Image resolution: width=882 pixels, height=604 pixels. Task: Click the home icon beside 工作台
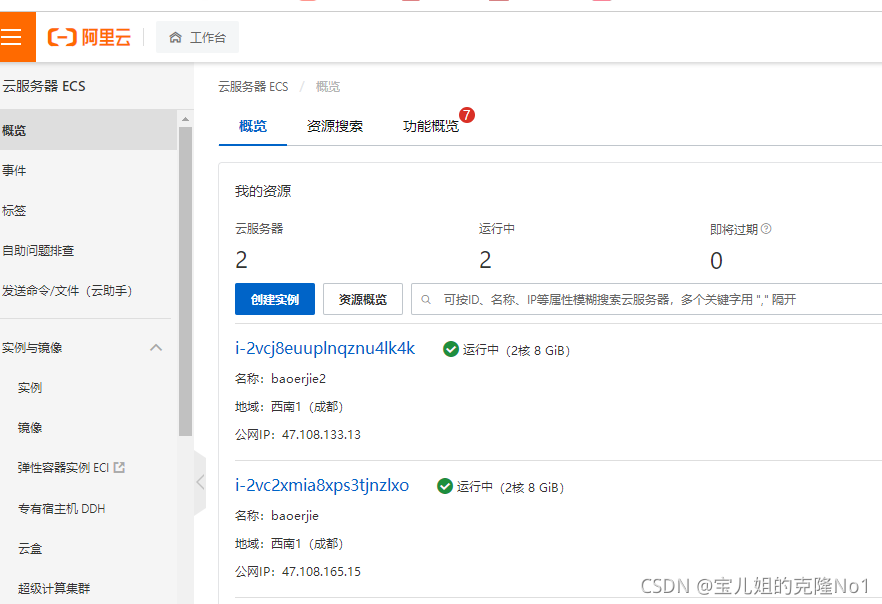(x=176, y=38)
